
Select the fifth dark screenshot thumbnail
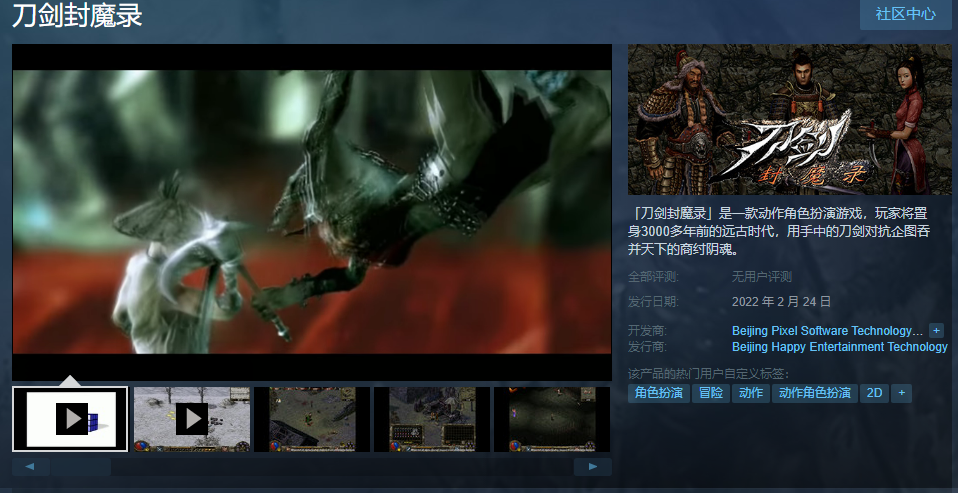[x=552, y=419]
